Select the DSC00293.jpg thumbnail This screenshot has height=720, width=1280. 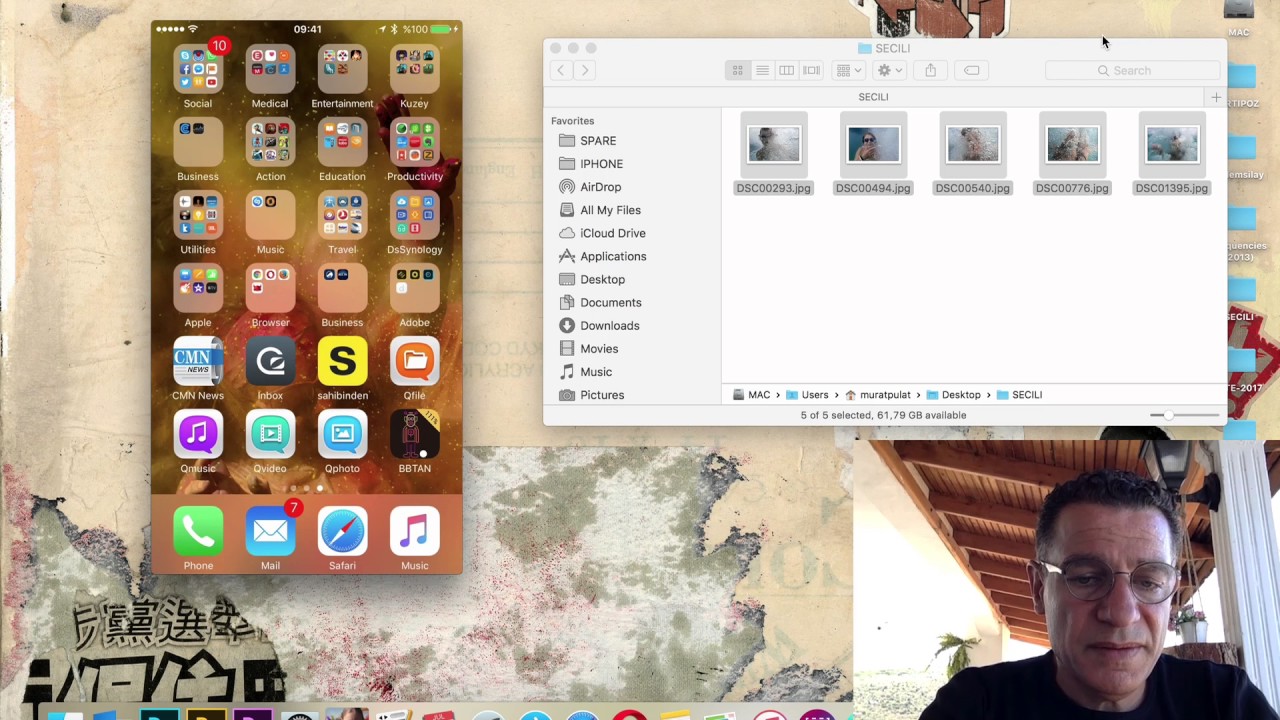click(774, 145)
